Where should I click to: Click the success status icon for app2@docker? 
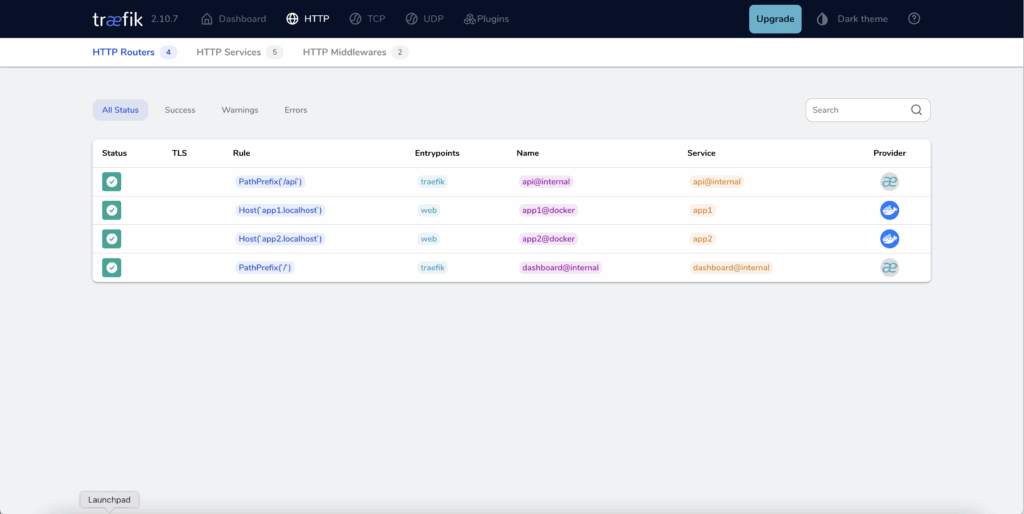pyautogui.click(x=112, y=239)
